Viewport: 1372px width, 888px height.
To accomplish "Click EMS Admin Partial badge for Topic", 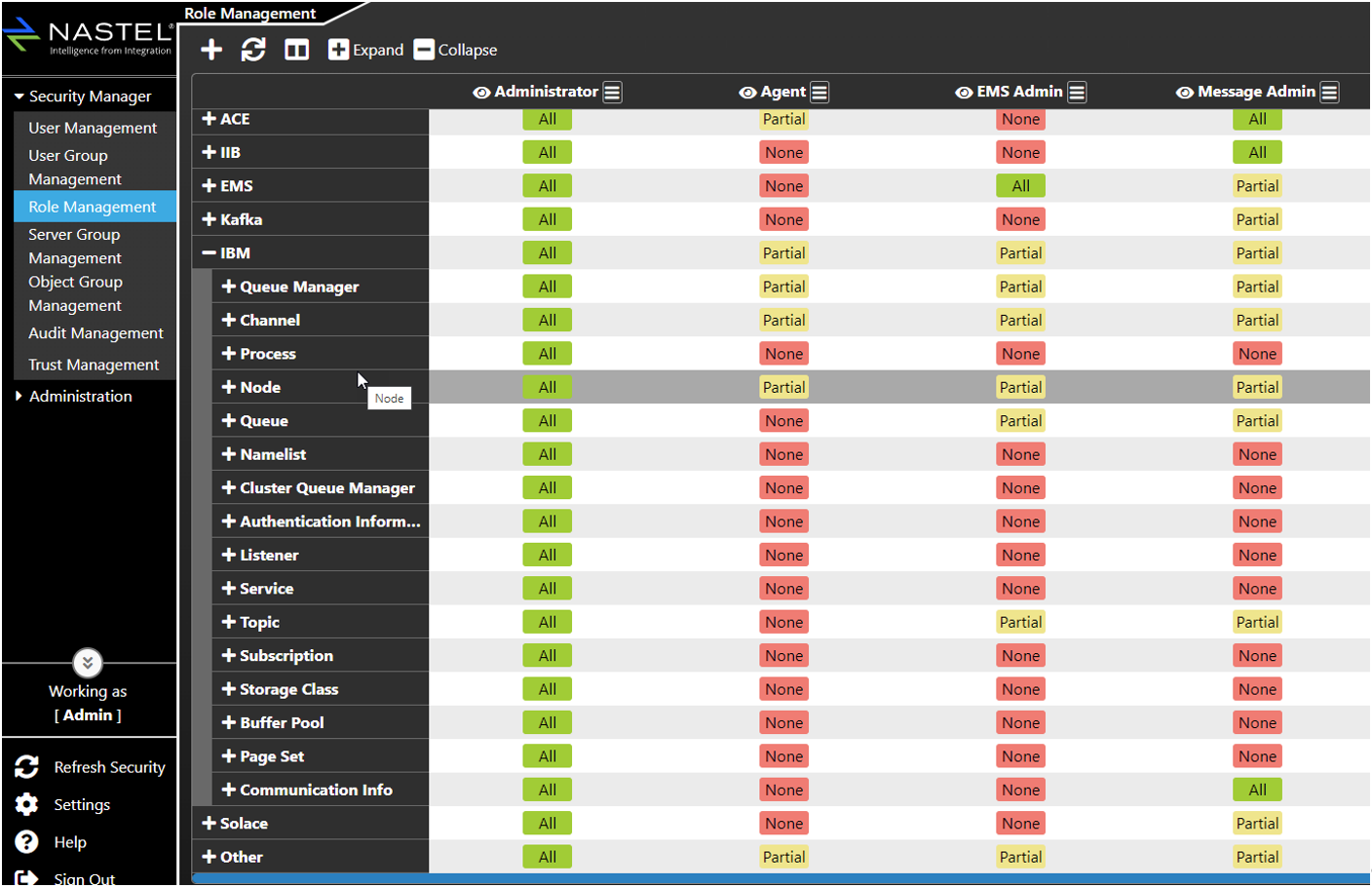I will click(1020, 622).
